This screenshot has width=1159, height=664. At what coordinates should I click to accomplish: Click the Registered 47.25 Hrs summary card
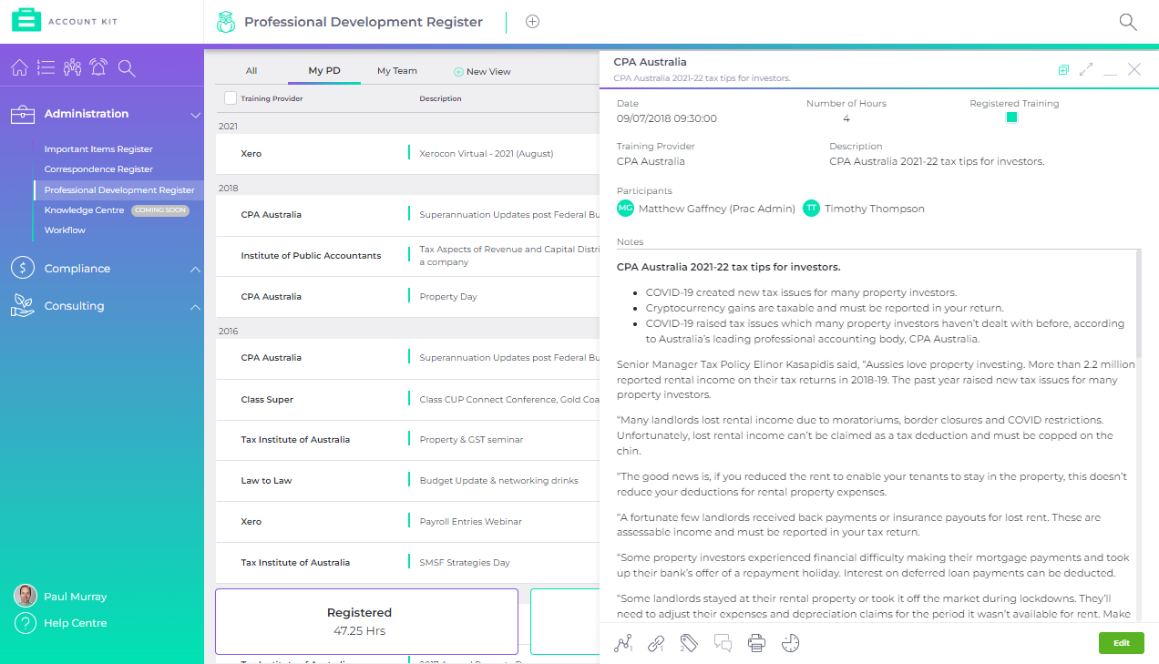[x=366, y=620]
